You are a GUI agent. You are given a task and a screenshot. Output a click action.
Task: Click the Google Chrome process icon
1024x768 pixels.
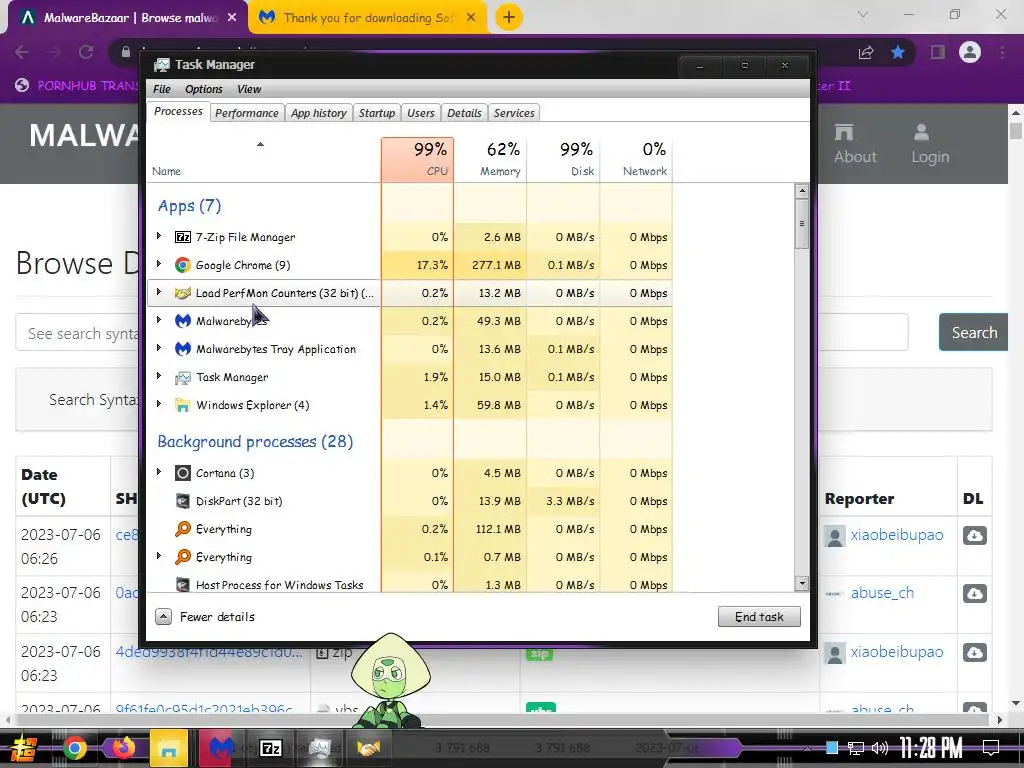pyautogui.click(x=183, y=265)
